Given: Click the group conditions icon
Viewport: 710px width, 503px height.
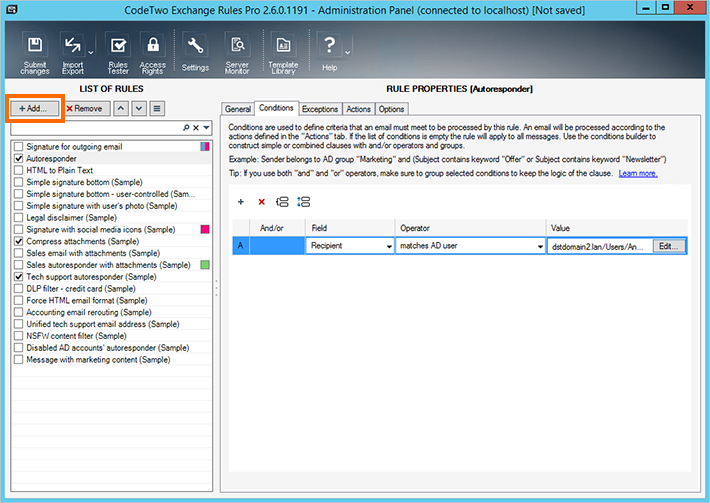Looking at the screenshot, I should pyautogui.click(x=282, y=202).
